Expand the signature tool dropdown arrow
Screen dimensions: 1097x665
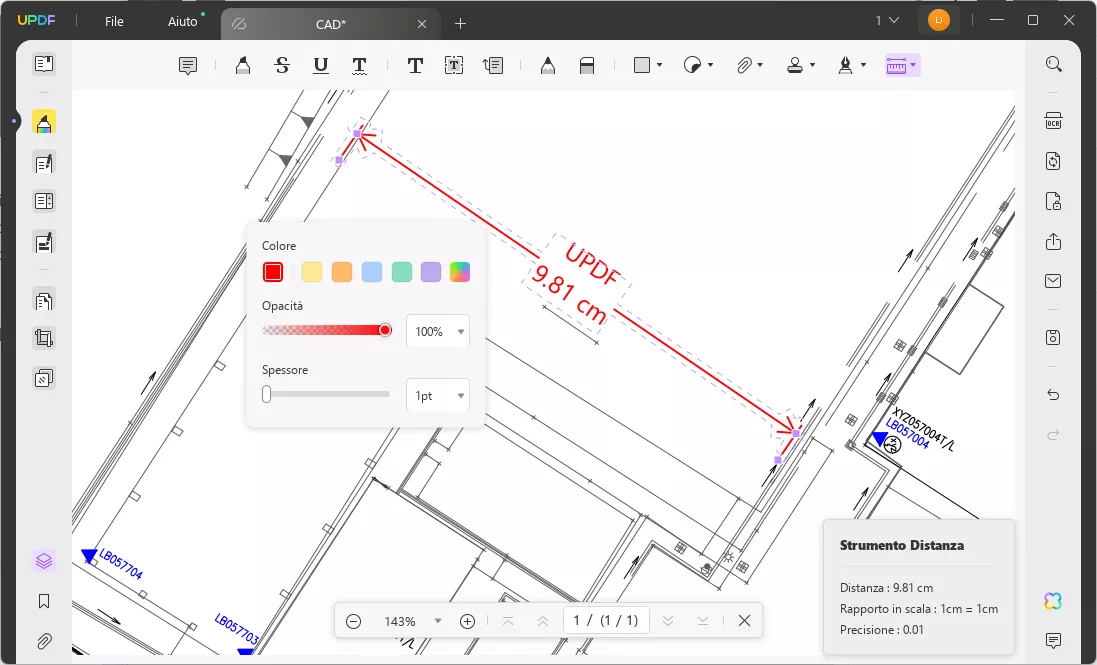coord(863,65)
